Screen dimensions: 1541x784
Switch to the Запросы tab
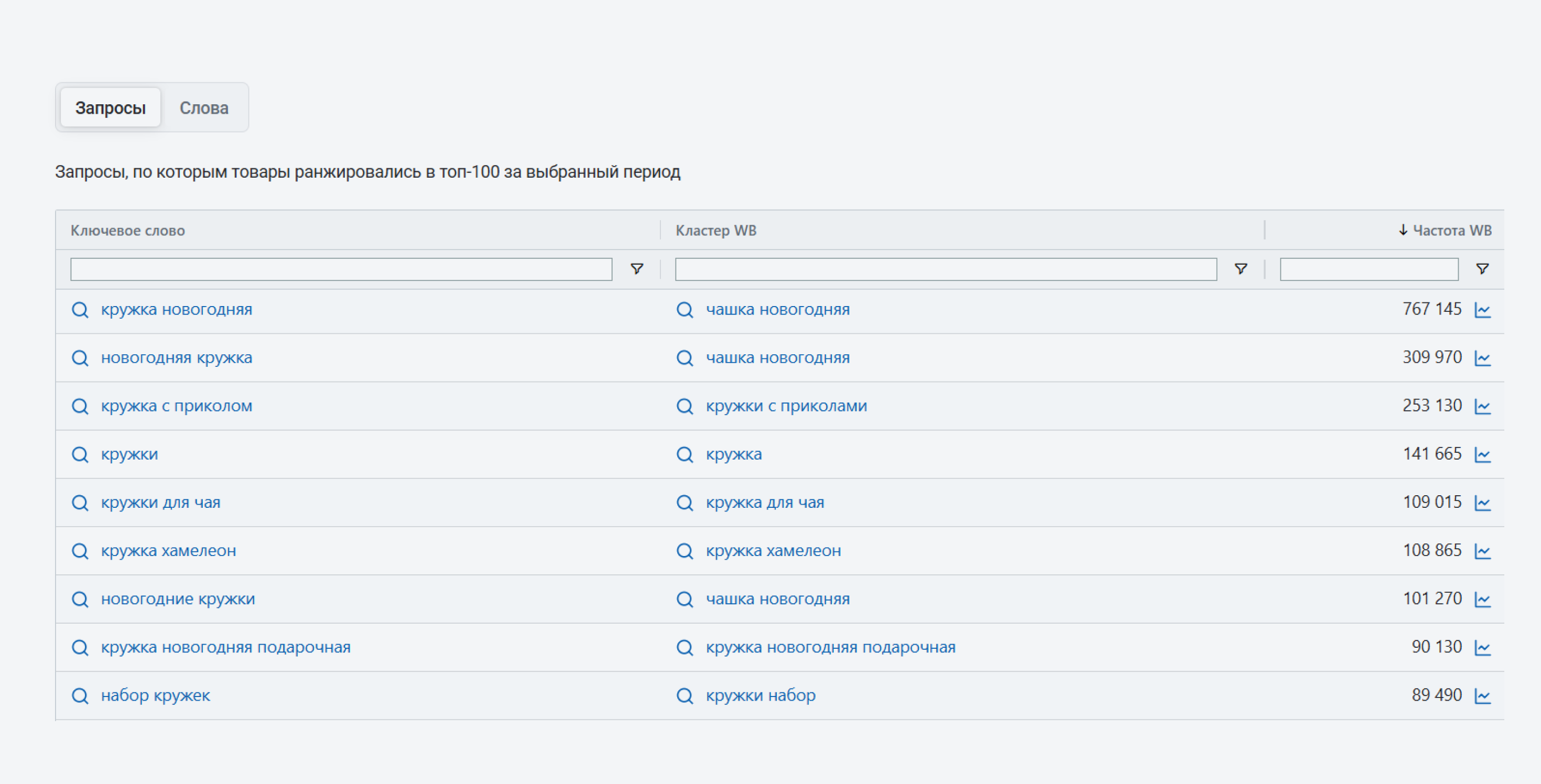click(x=111, y=107)
